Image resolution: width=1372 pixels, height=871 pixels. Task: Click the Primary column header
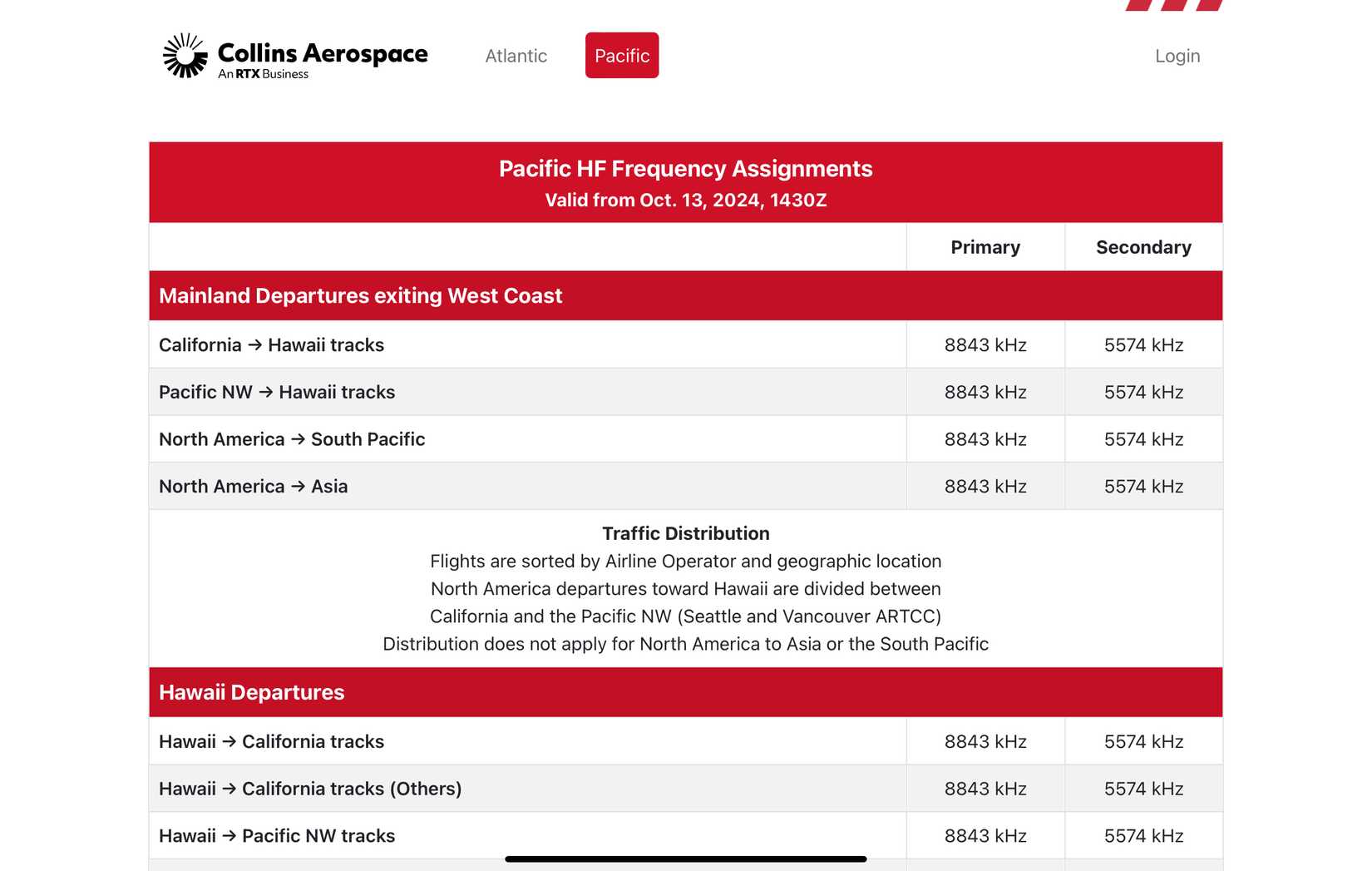[985, 247]
